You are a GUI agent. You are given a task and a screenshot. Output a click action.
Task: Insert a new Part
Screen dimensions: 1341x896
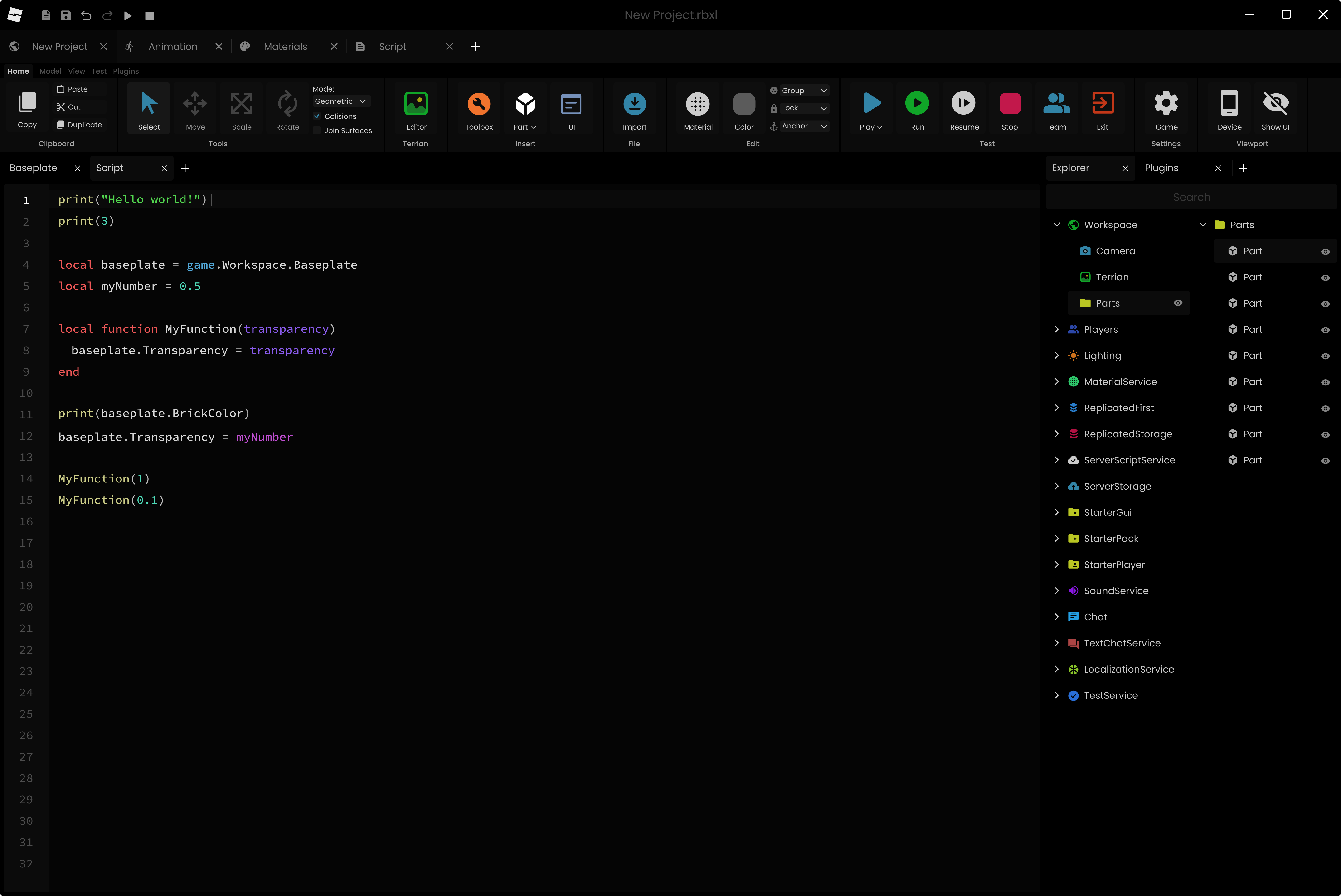[x=524, y=109]
